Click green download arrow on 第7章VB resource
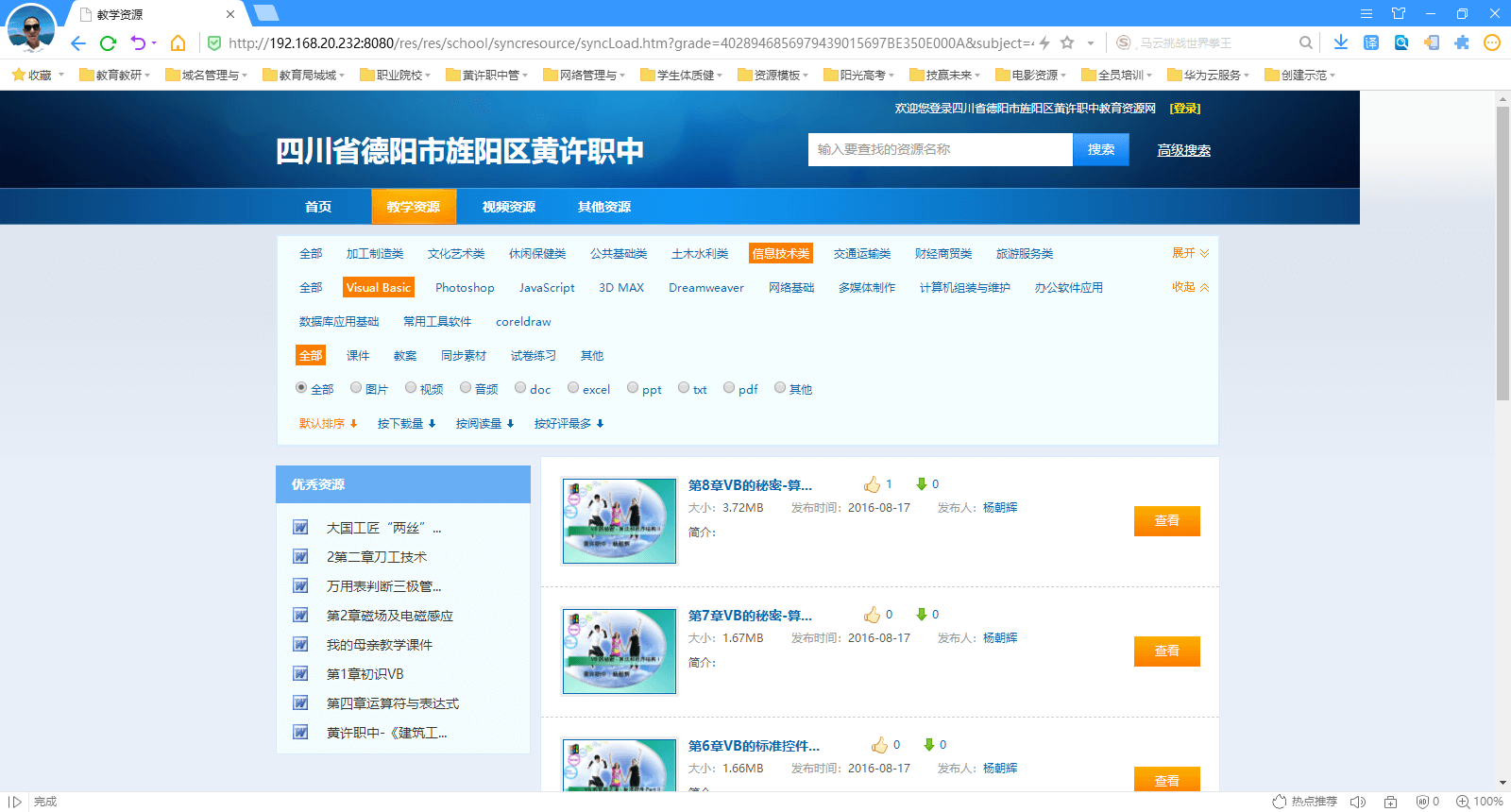Screen dimensions: 1511x812 point(922,615)
